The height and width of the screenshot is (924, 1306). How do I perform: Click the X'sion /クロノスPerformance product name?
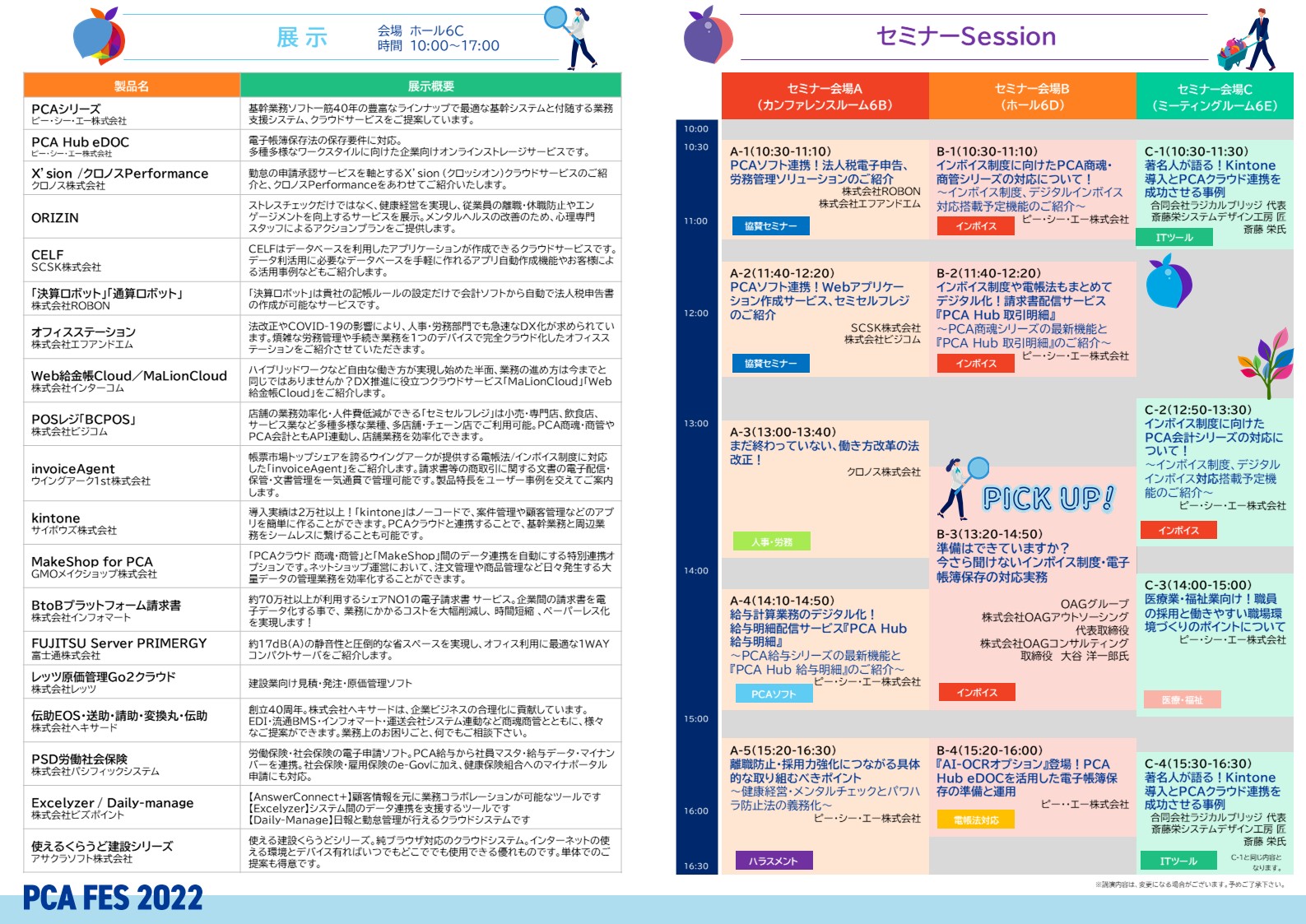point(120,173)
